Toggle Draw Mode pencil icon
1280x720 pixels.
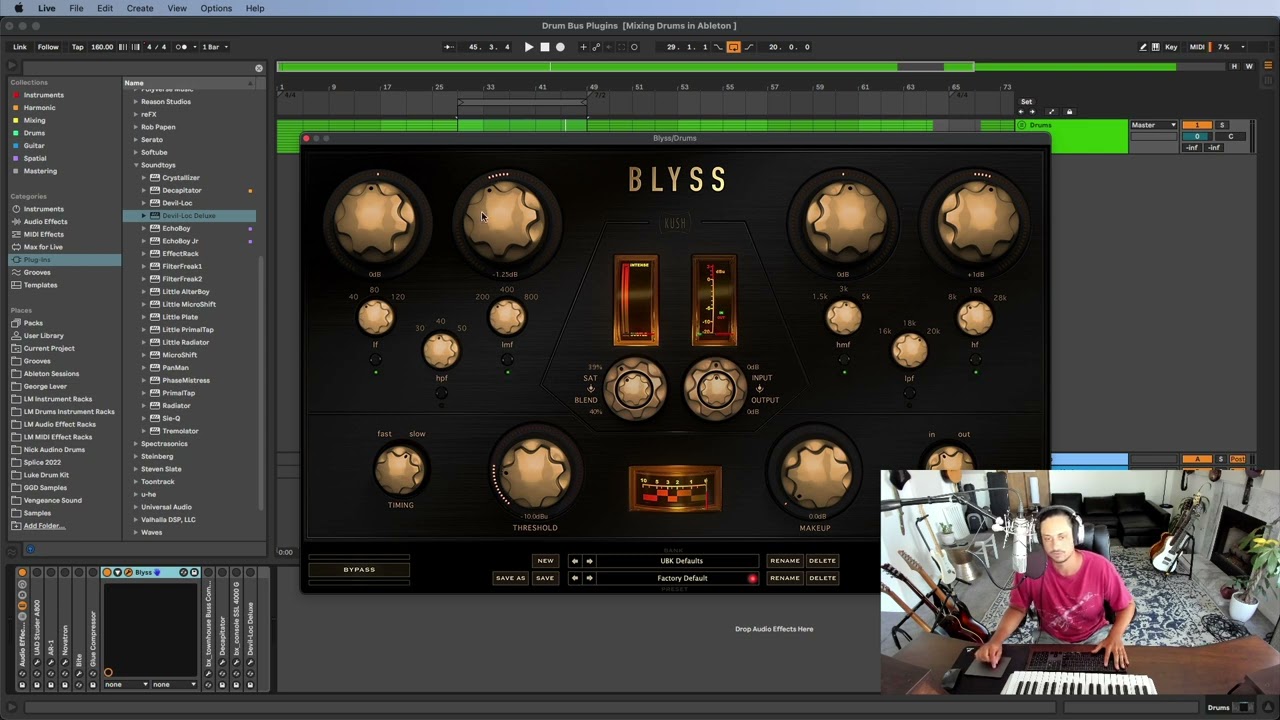[x=1143, y=47]
